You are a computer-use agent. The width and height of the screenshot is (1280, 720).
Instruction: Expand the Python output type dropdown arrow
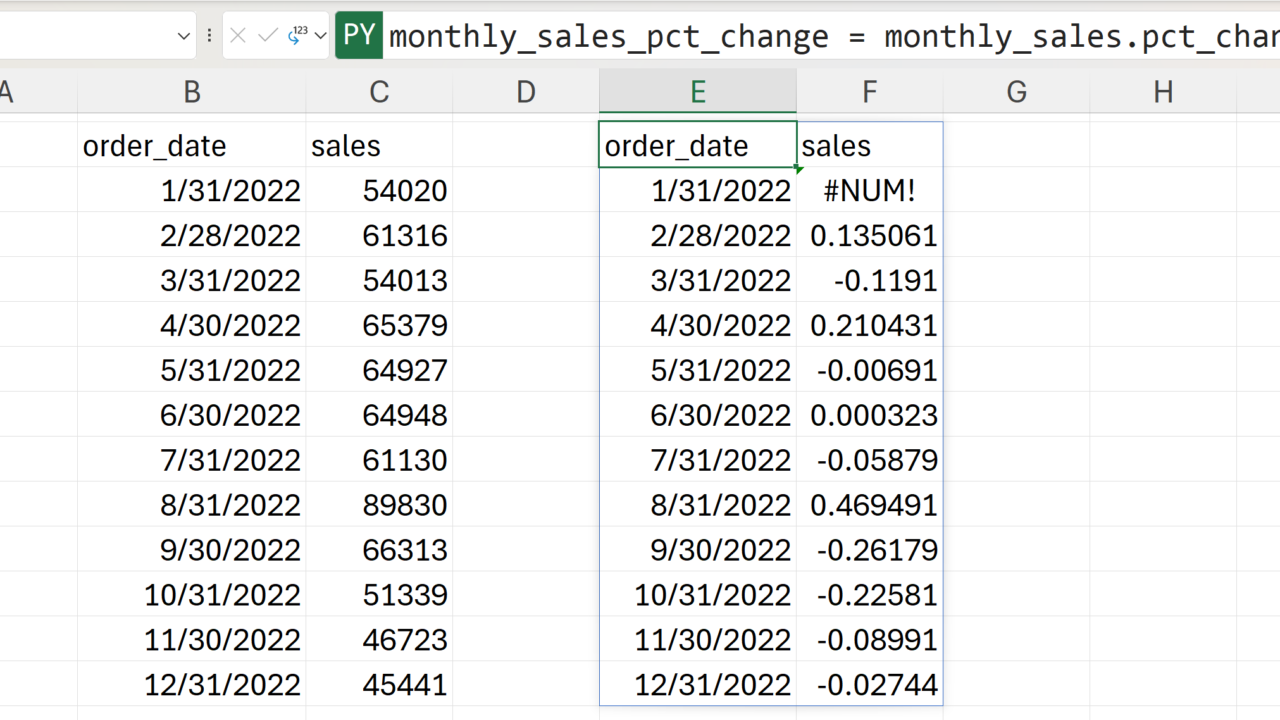320,36
